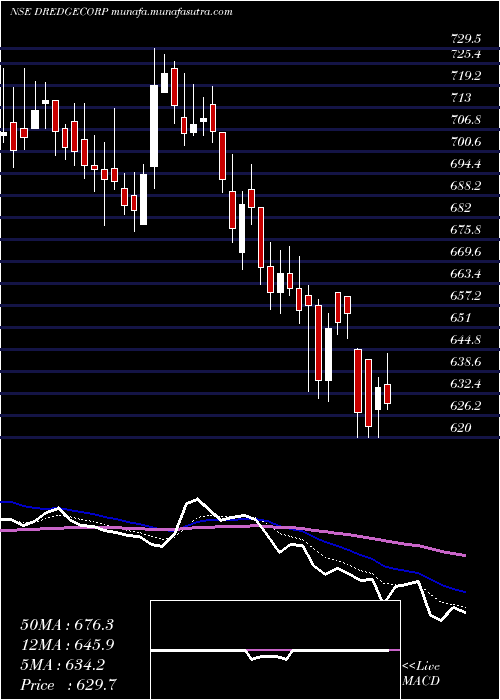Click the 706.8 price axis label
Image resolution: width=500 pixels, height=700 pixels.
coord(468,120)
